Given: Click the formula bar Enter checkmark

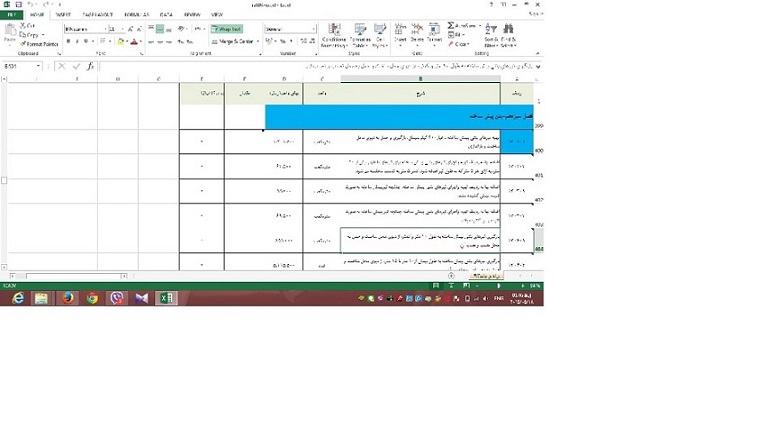Looking at the screenshot, I should click(76, 66).
